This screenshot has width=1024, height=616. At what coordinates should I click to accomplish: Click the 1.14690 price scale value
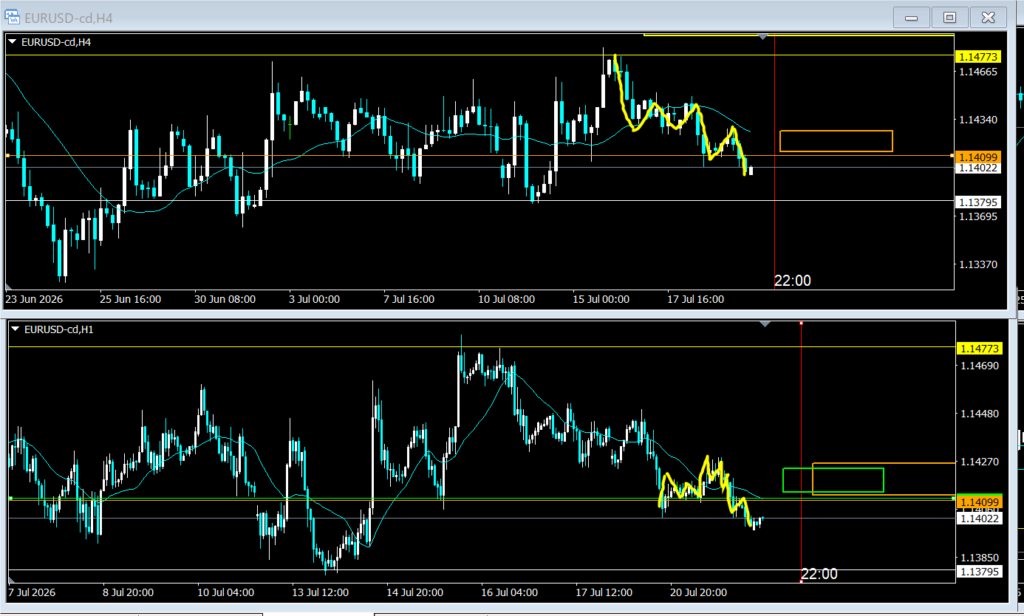980,366
